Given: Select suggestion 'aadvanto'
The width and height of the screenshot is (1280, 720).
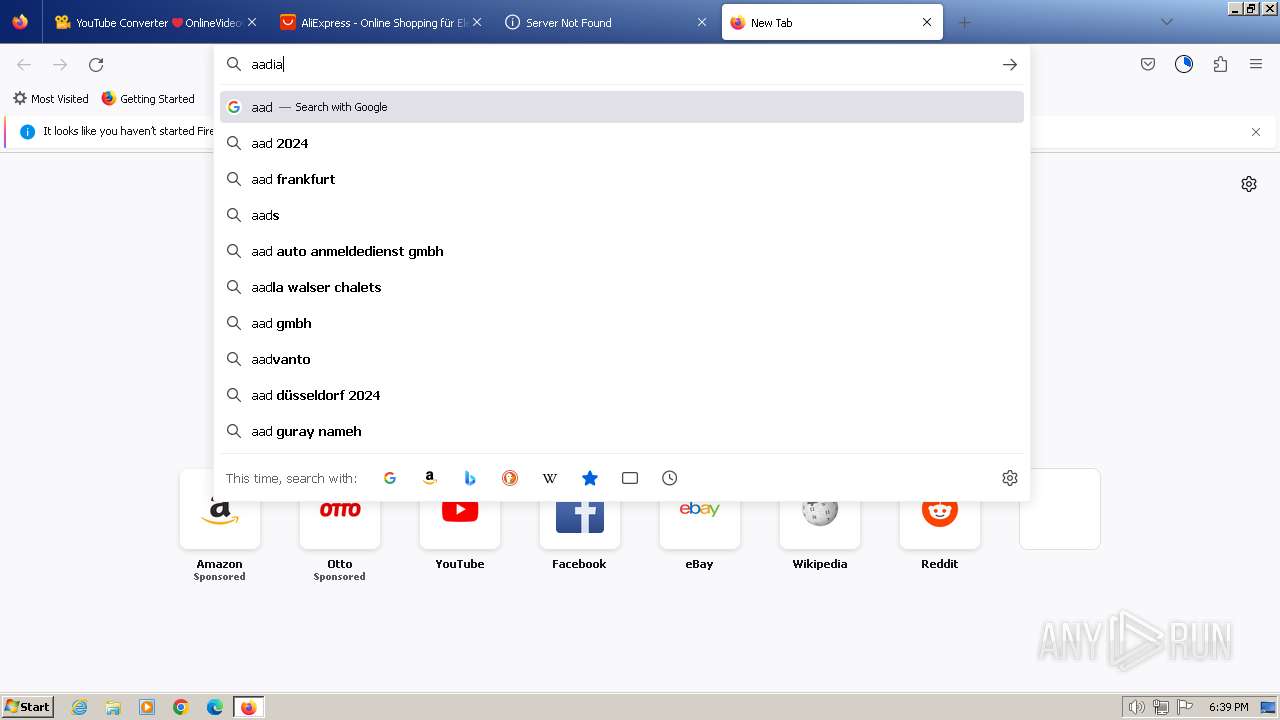Looking at the screenshot, I should (622, 359).
